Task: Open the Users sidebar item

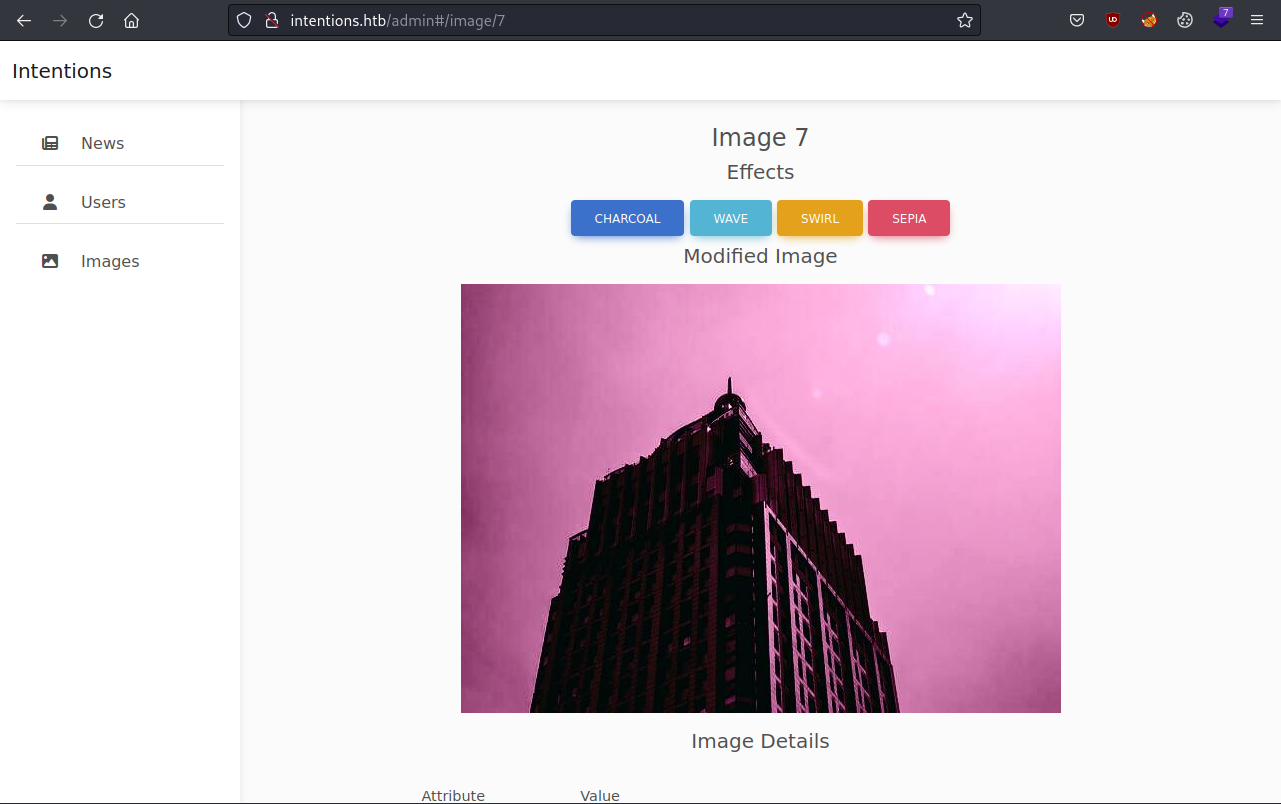Action: [120, 202]
